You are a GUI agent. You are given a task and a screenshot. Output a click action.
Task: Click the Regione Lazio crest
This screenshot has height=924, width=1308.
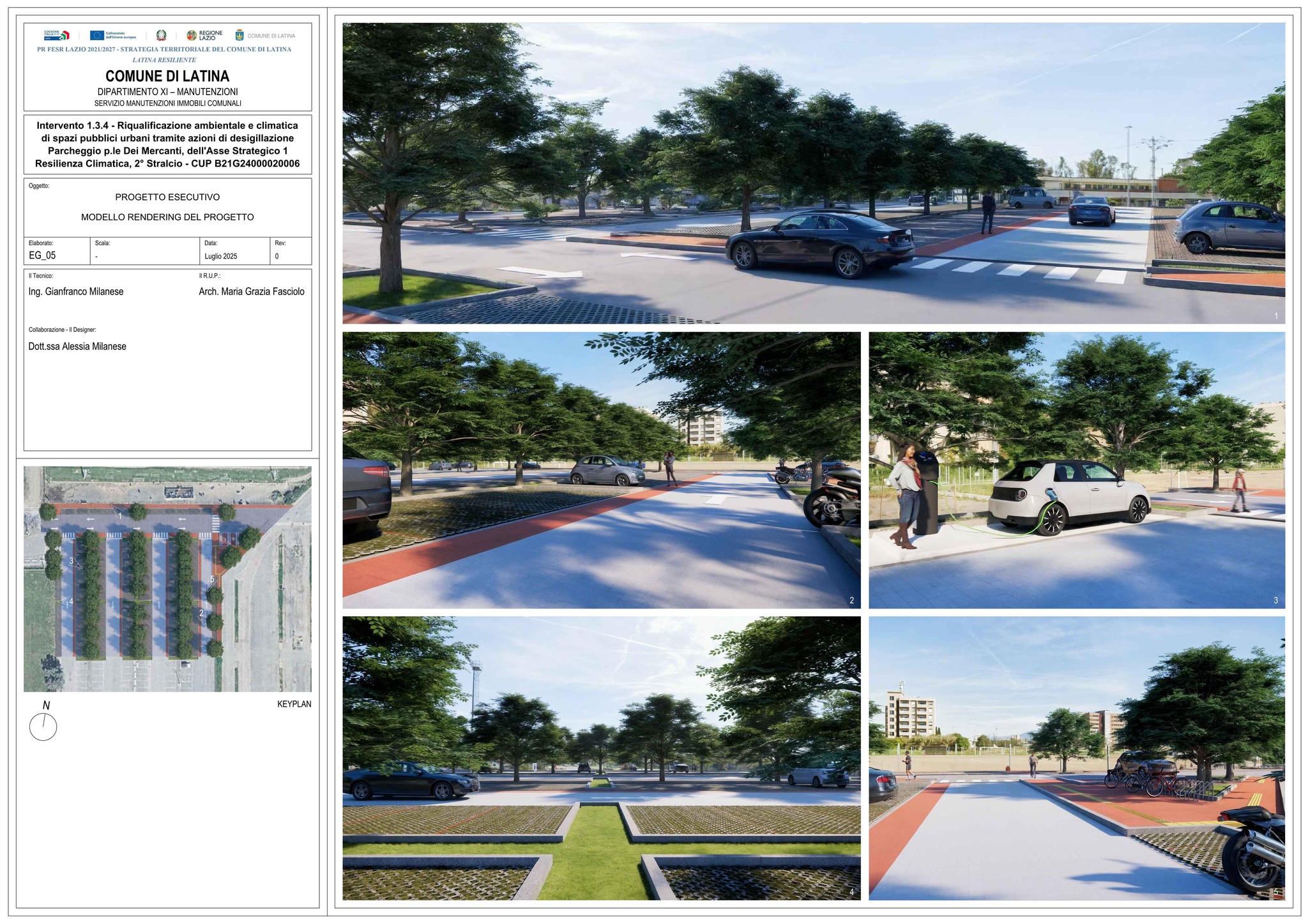(x=192, y=35)
